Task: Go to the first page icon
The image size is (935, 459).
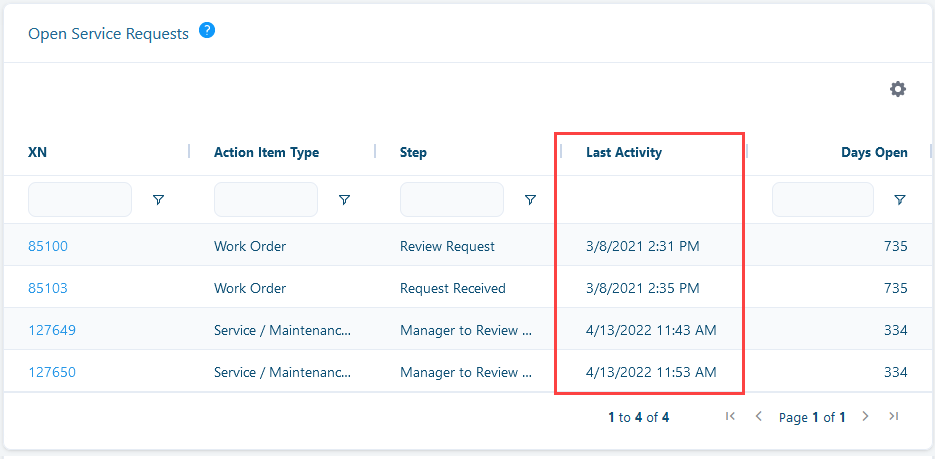Action: point(730,417)
